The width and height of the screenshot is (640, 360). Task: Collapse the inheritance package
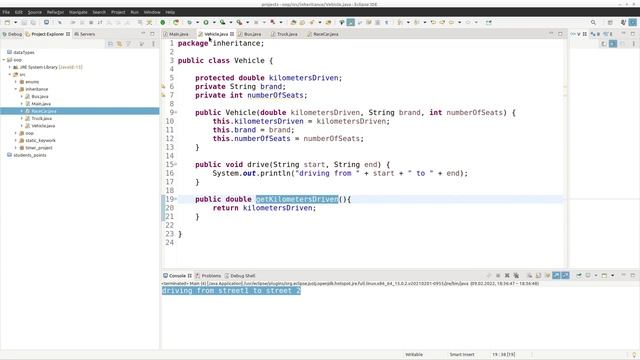click(16, 89)
